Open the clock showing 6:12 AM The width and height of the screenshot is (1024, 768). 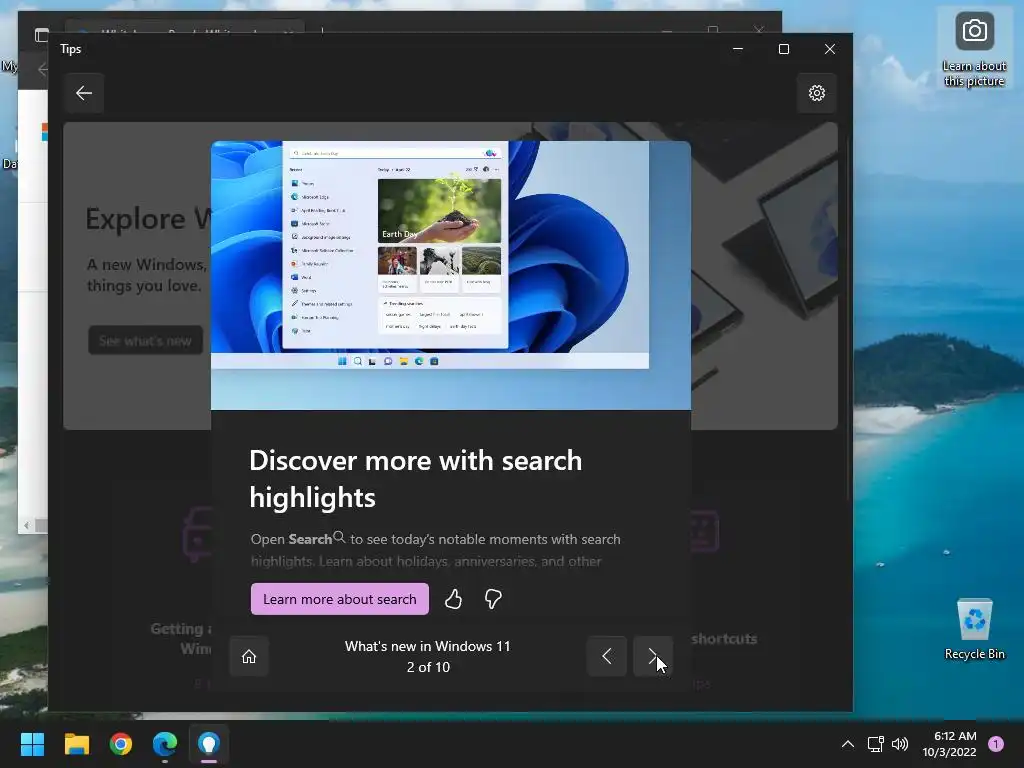coord(949,744)
